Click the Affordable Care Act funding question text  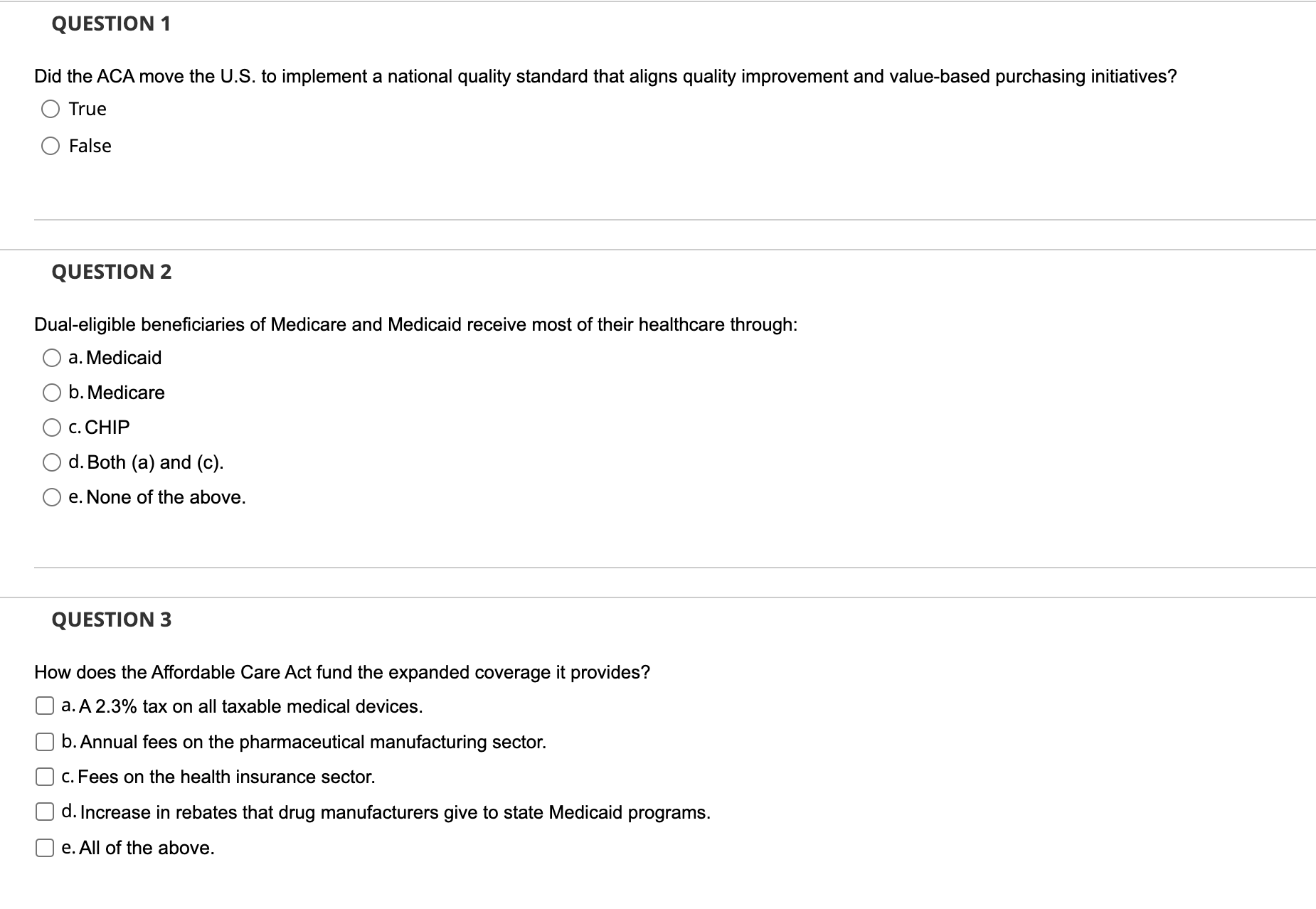point(341,671)
